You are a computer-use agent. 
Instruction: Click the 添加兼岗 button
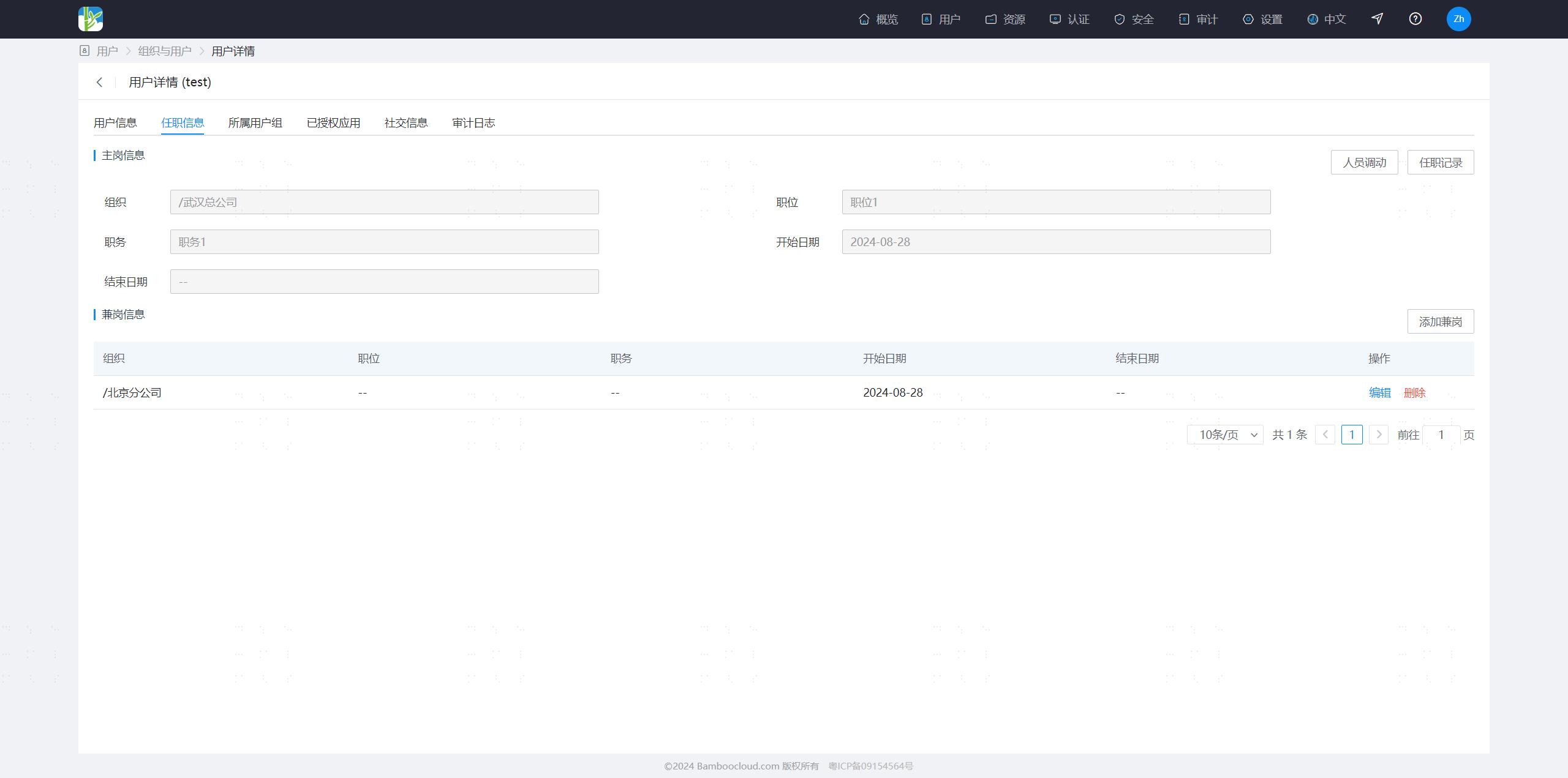point(1441,321)
